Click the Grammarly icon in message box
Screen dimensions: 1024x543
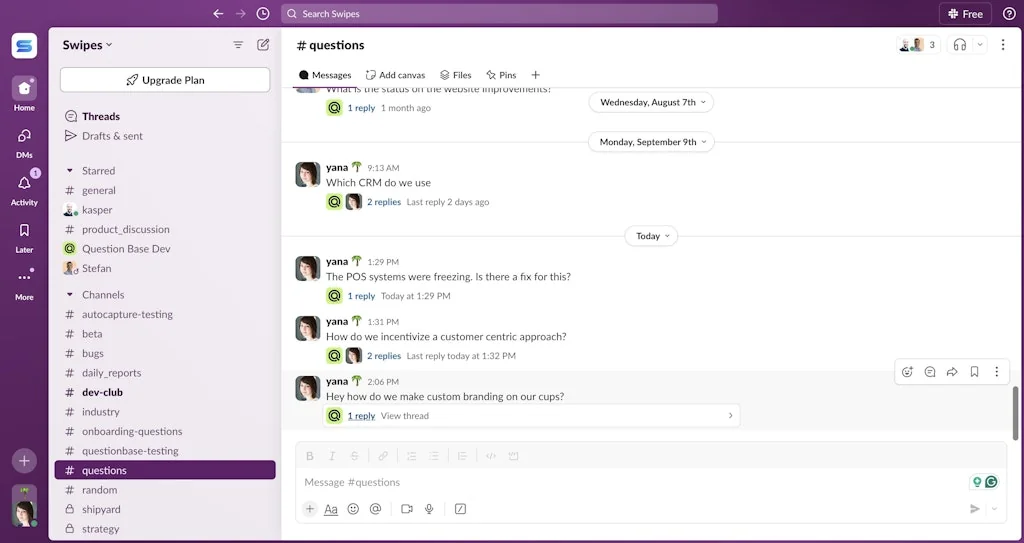991,482
